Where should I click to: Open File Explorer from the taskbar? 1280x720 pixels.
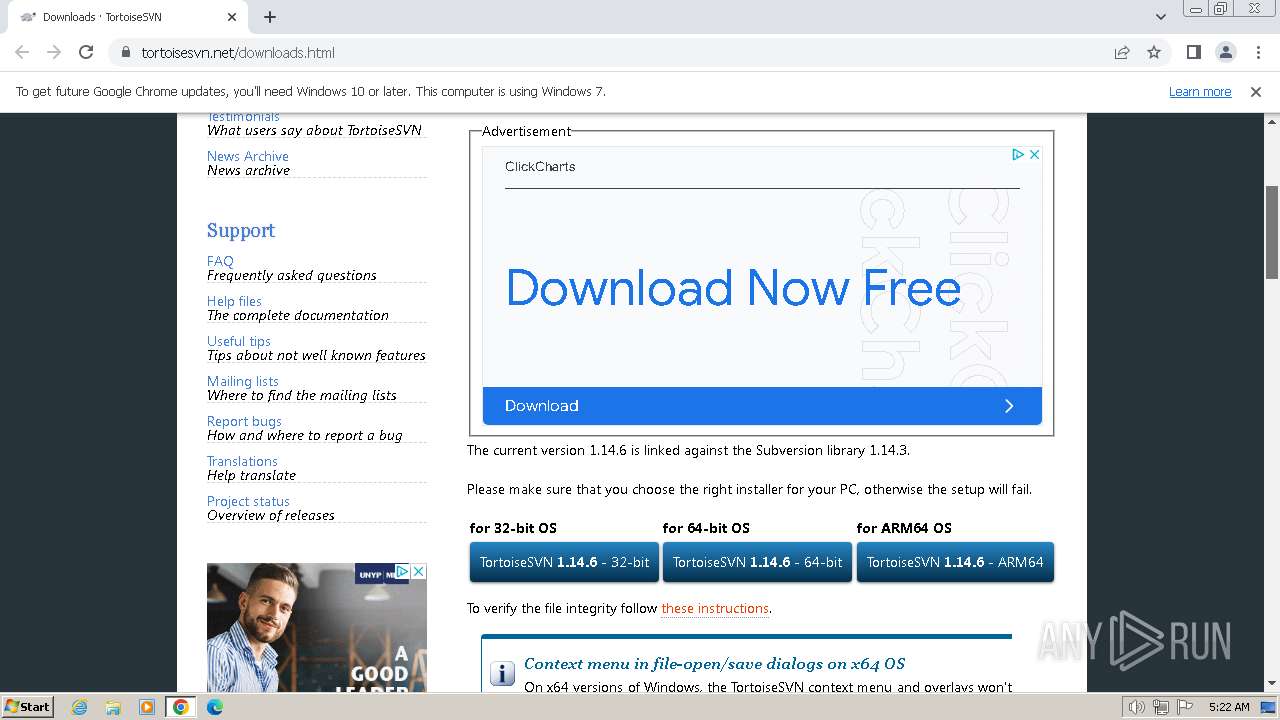[113, 707]
